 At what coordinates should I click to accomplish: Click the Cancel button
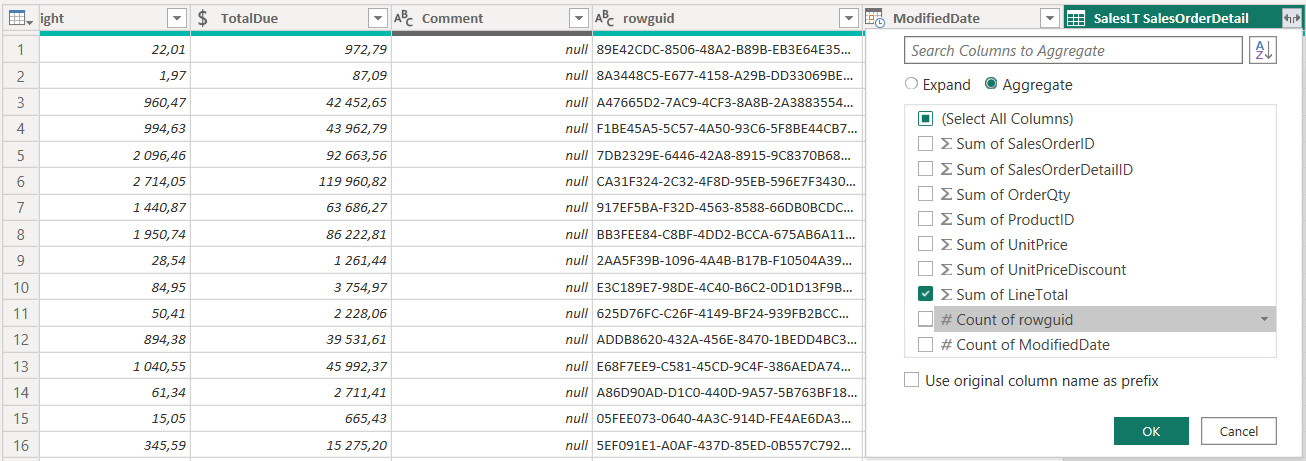(x=1238, y=431)
